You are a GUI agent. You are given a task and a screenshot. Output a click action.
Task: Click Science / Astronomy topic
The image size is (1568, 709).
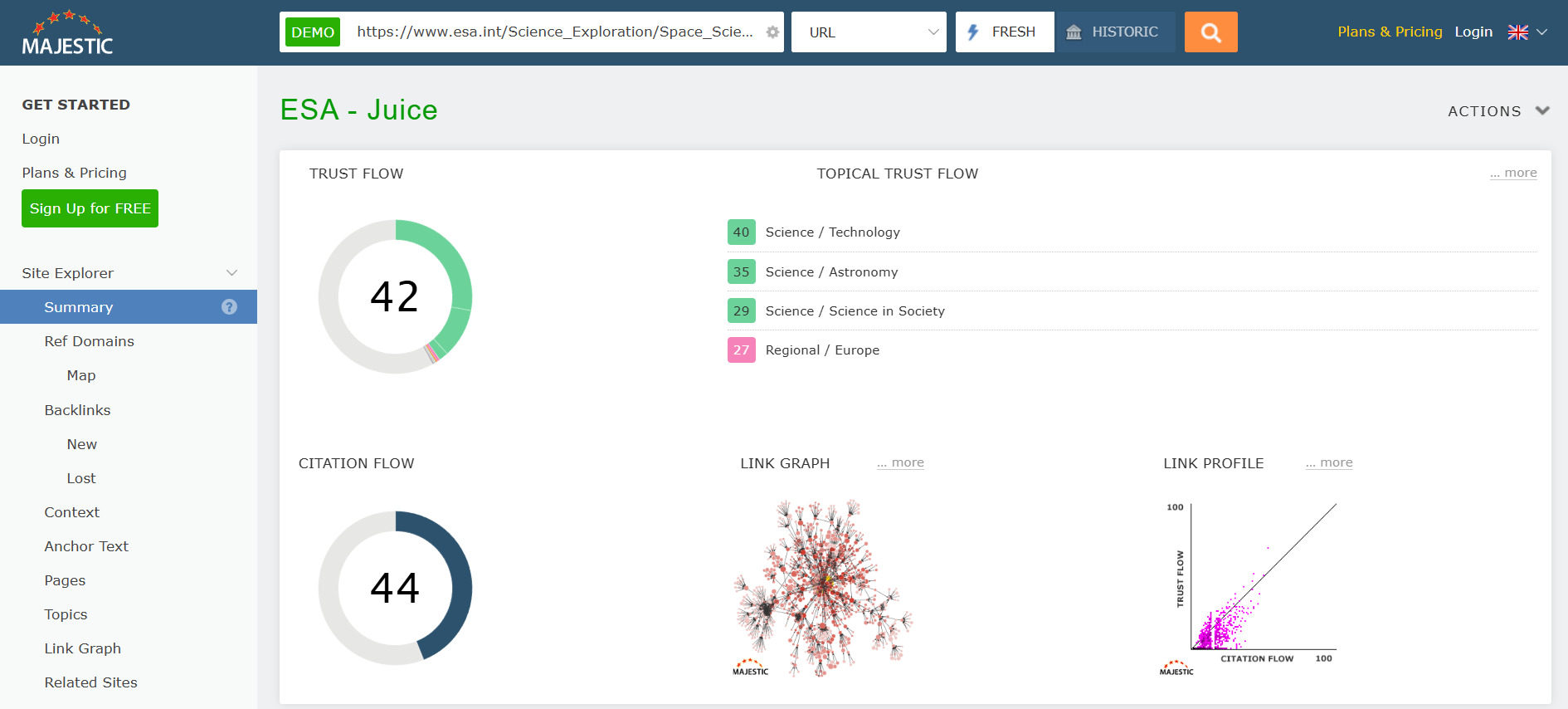coord(831,271)
